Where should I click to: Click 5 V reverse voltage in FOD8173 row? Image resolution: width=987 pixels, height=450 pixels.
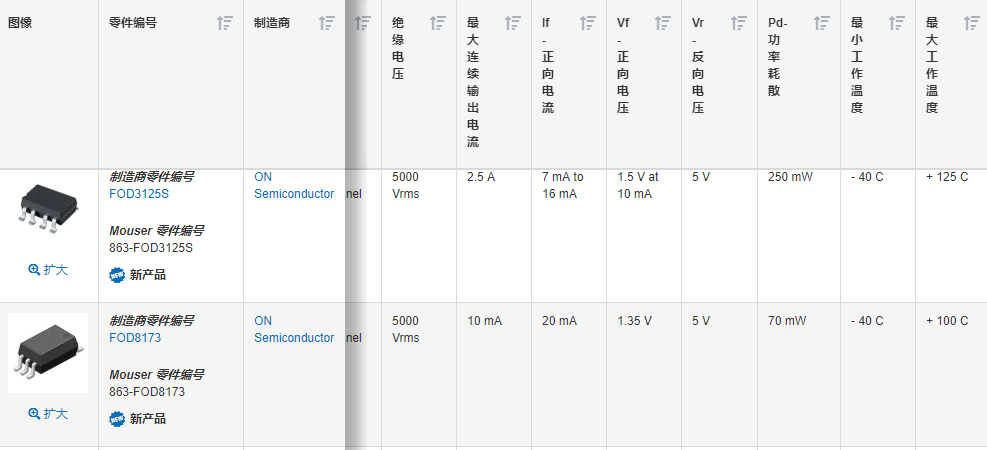pyautogui.click(x=701, y=321)
